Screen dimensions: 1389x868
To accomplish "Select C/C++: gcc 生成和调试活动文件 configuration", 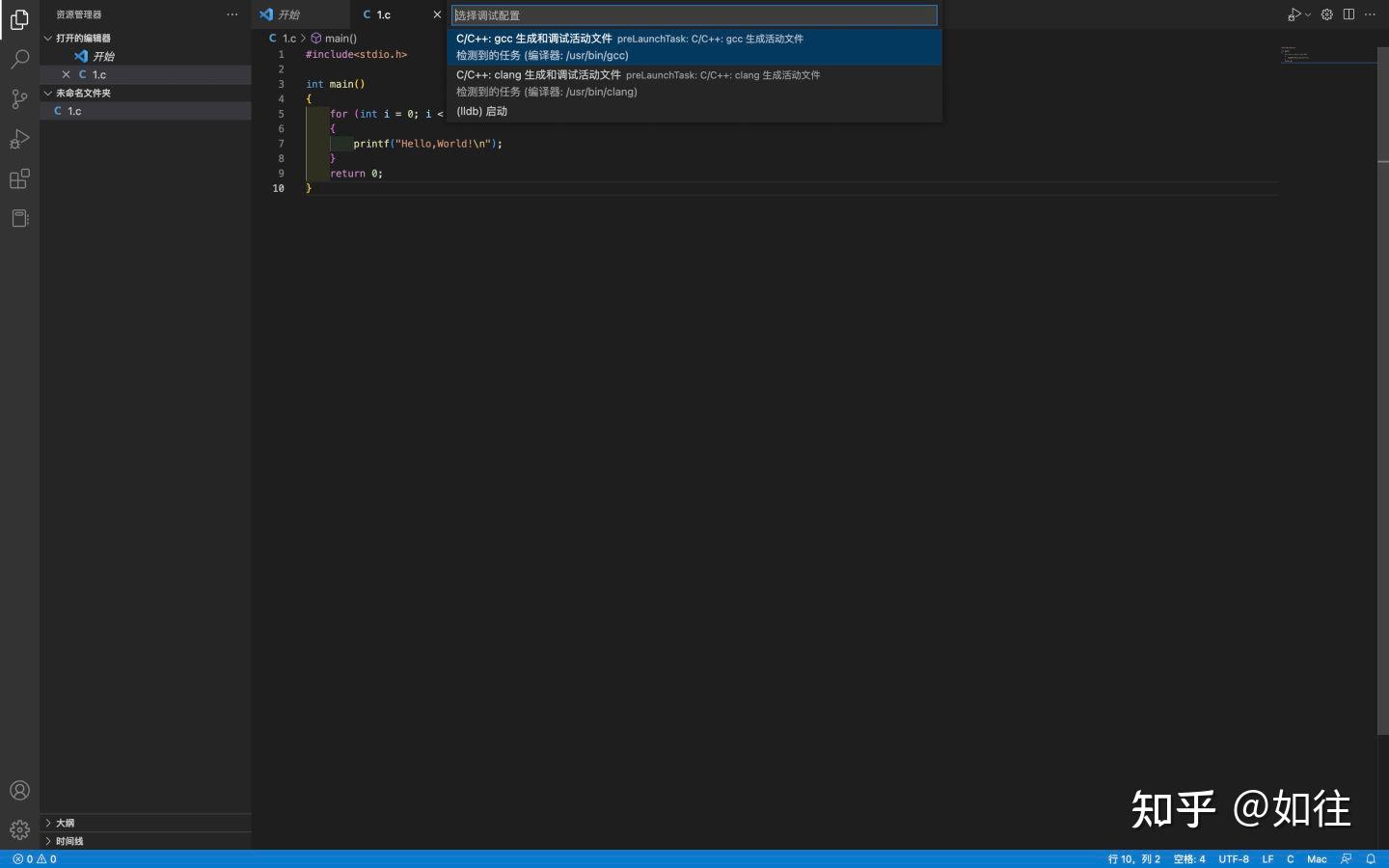I will coord(694,47).
